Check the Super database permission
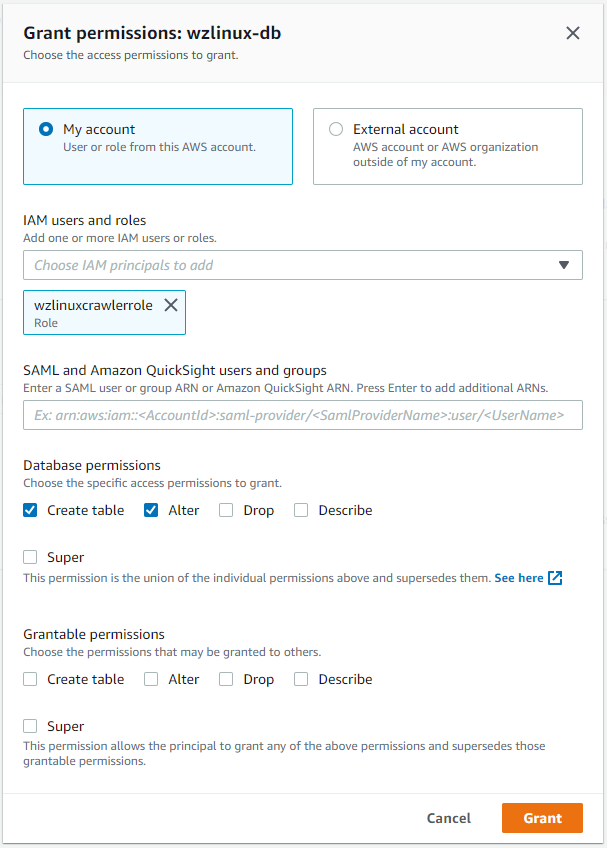Viewport: 607px width, 848px height. click(31, 557)
